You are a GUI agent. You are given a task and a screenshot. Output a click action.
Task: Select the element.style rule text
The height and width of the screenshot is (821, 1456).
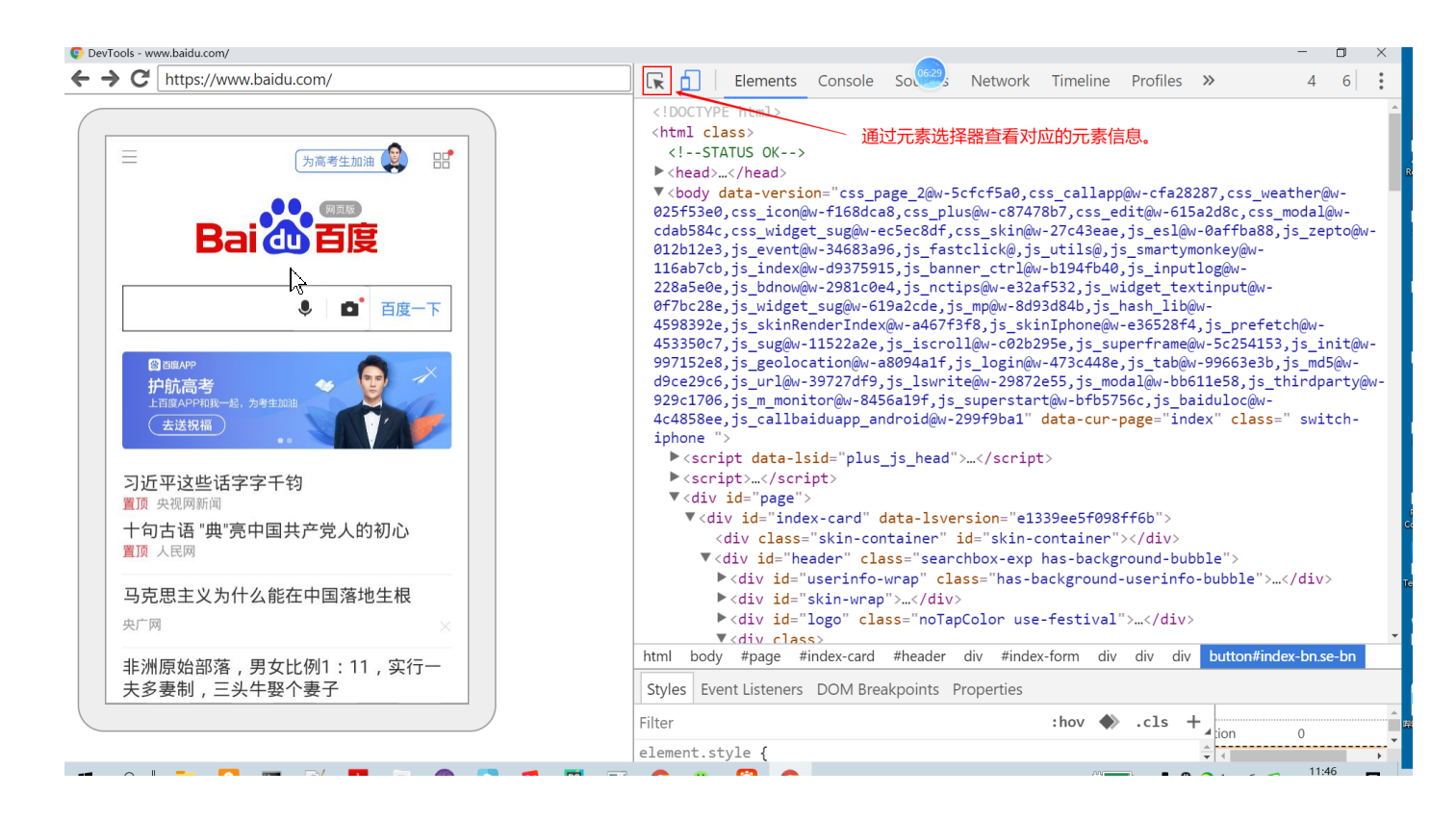(x=695, y=753)
